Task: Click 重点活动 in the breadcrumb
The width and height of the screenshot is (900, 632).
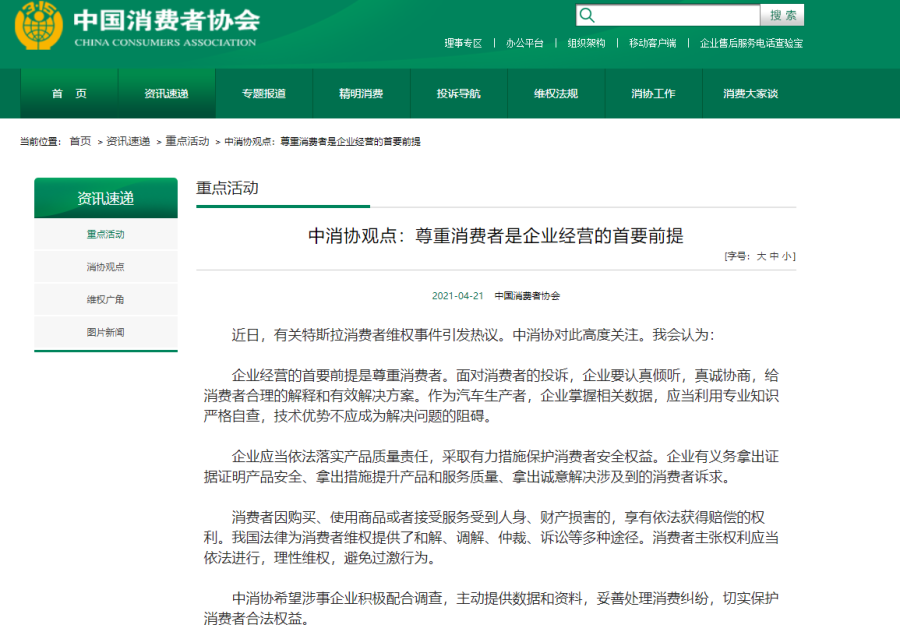Action: click(187, 142)
